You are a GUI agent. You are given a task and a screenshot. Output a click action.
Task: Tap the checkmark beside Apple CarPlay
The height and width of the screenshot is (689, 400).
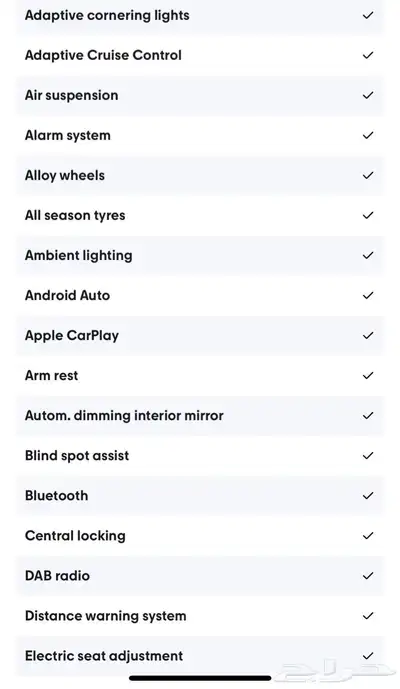click(x=368, y=336)
